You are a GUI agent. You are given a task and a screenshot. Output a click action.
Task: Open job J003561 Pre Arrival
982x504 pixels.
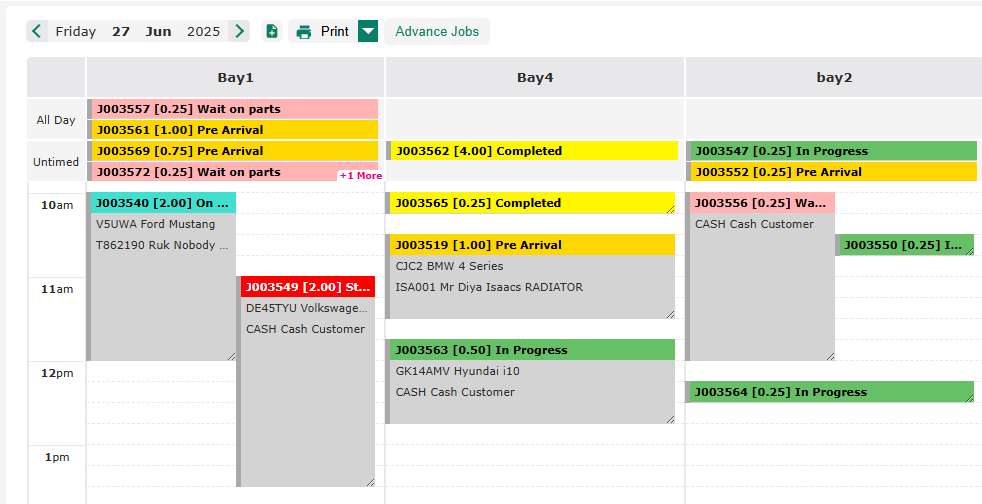[x=234, y=130]
